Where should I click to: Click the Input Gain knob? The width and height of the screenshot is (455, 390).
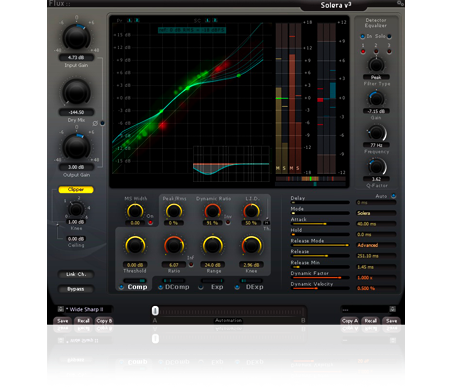[x=76, y=37]
